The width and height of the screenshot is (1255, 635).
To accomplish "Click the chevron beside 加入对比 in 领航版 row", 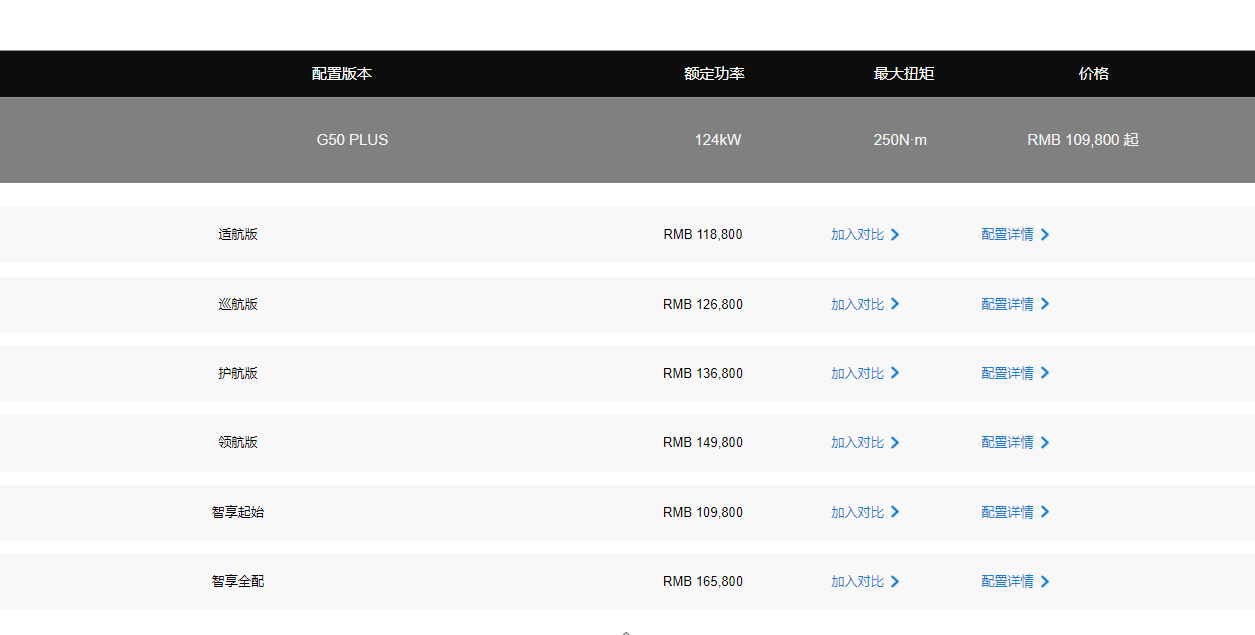I will (895, 443).
